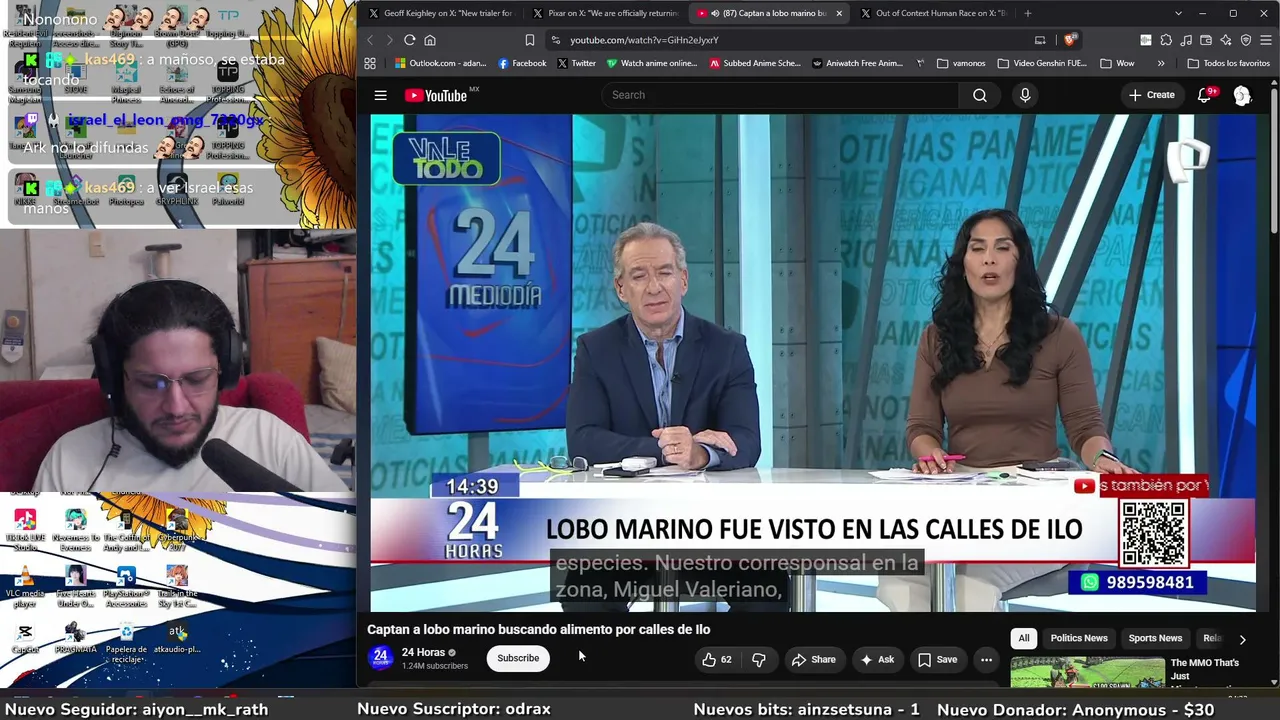Open the YouTube guide hamburger menu
1280x720 pixels.
[x=380, y=95]
